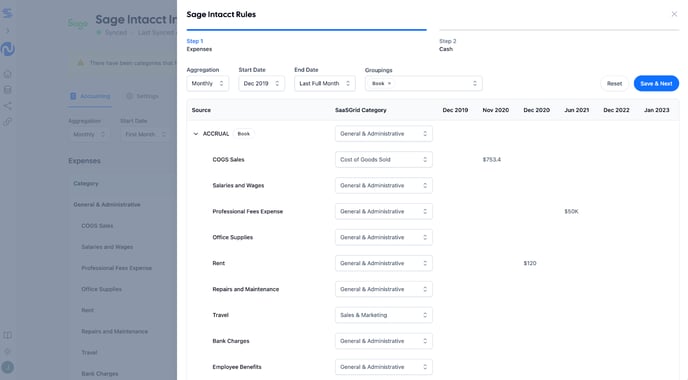
Task: Select the Employee Benefits source label
Action: pos(237,367)
